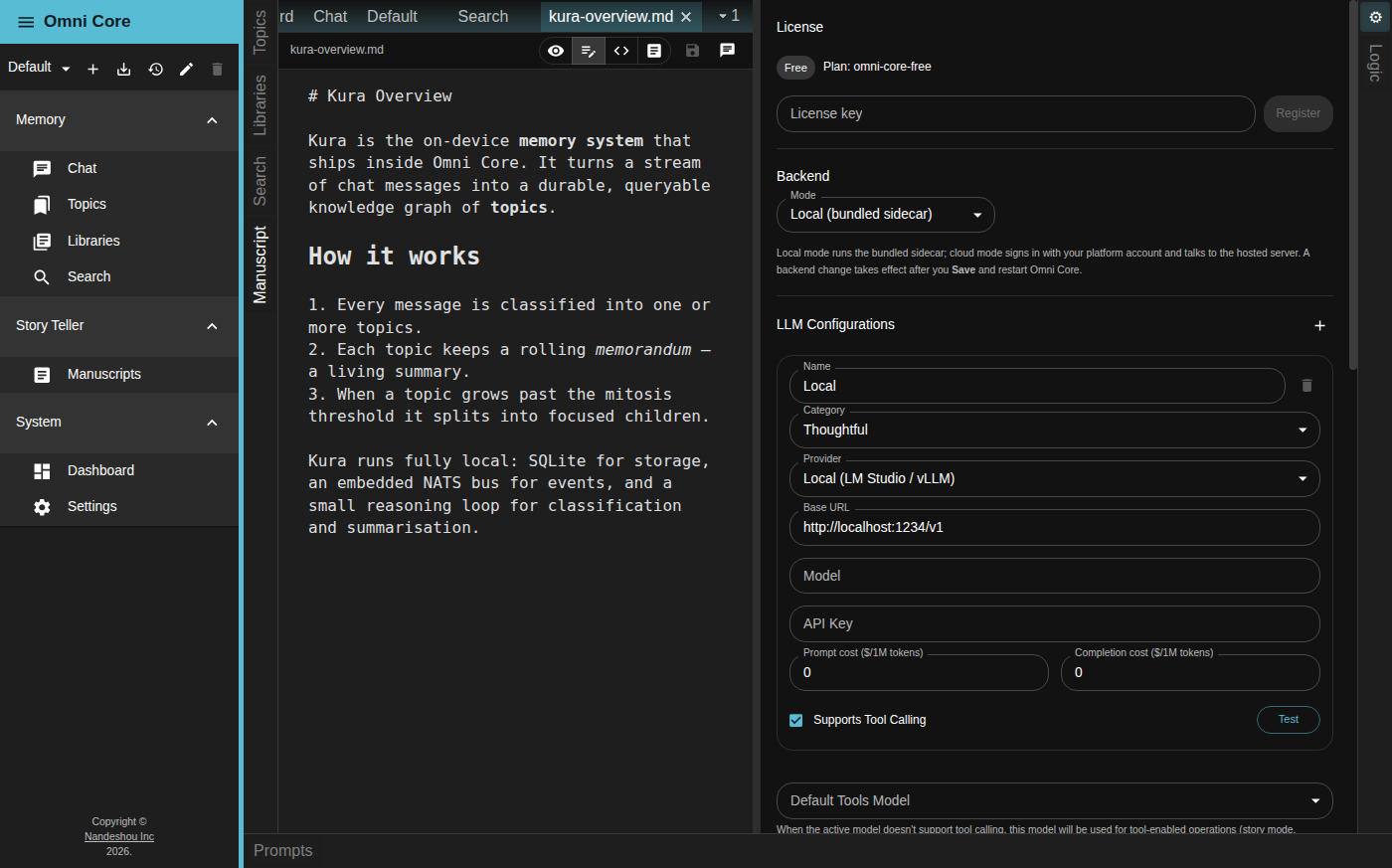Click the Base URL input field
1392x868 pixels.
pos(1055,528)
